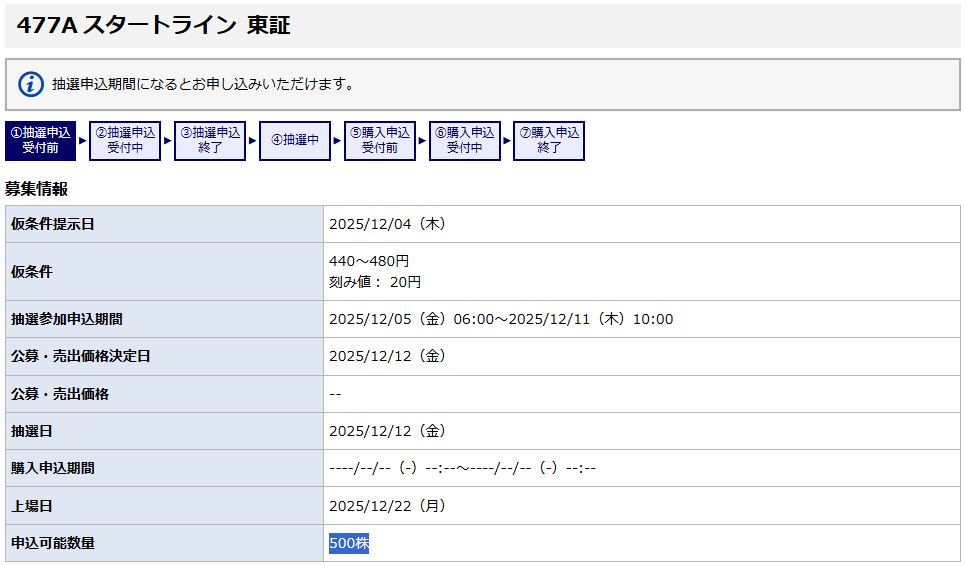Select step ② 抽選申込受付中
Image resolution: width=965 pixels, height=566 pixels.
click(125, 140)
